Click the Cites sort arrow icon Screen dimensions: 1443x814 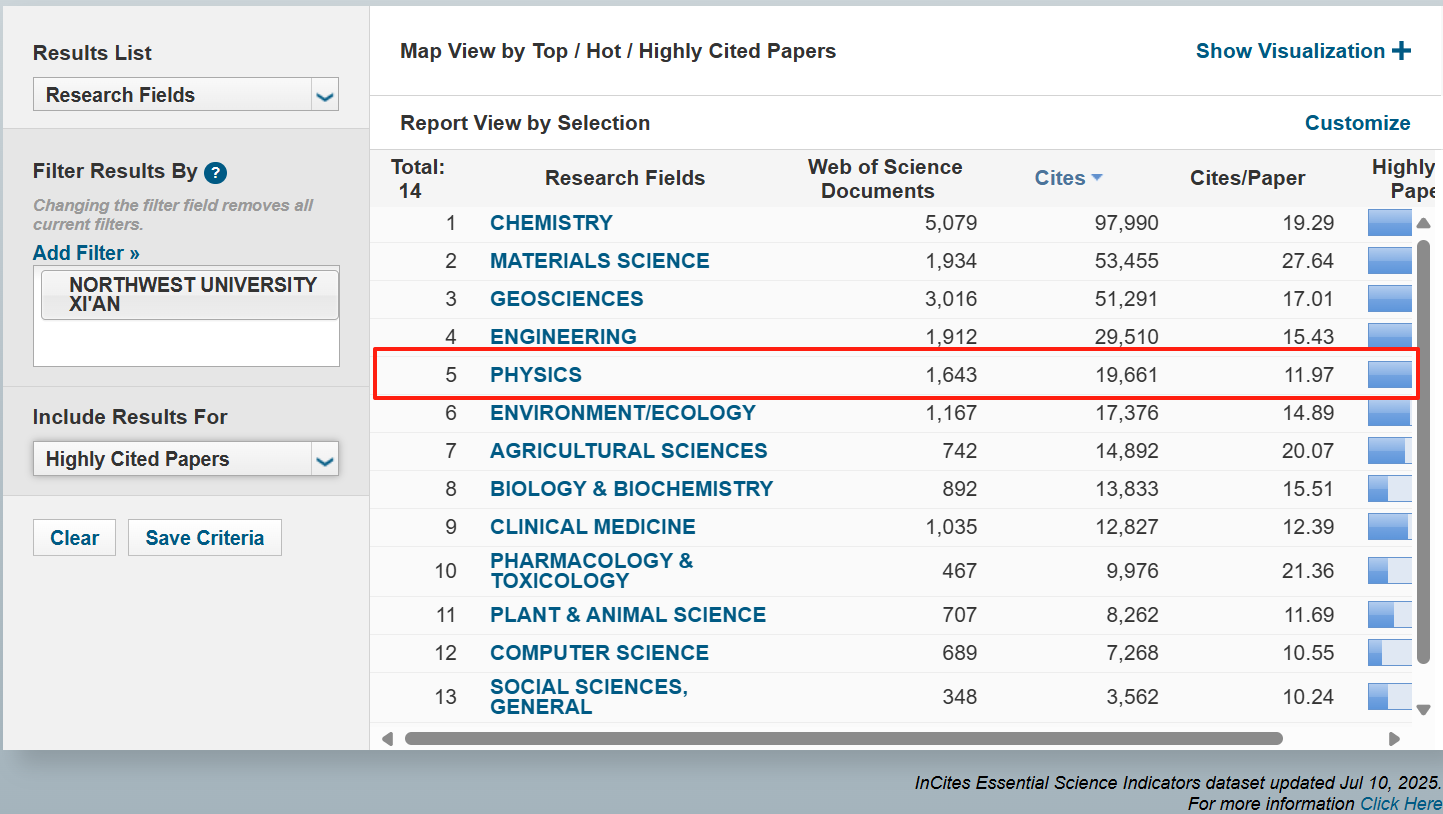pos(1097,178)
